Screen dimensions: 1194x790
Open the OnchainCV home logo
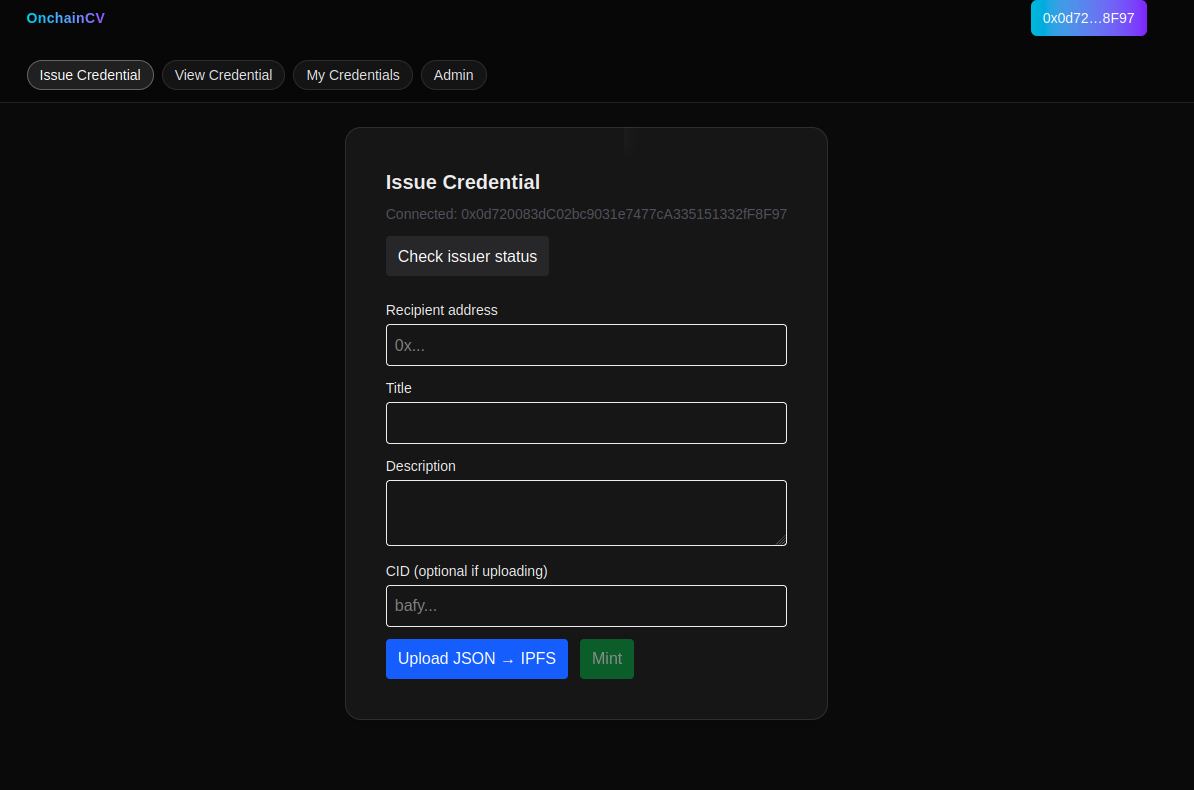pos(65,18)
